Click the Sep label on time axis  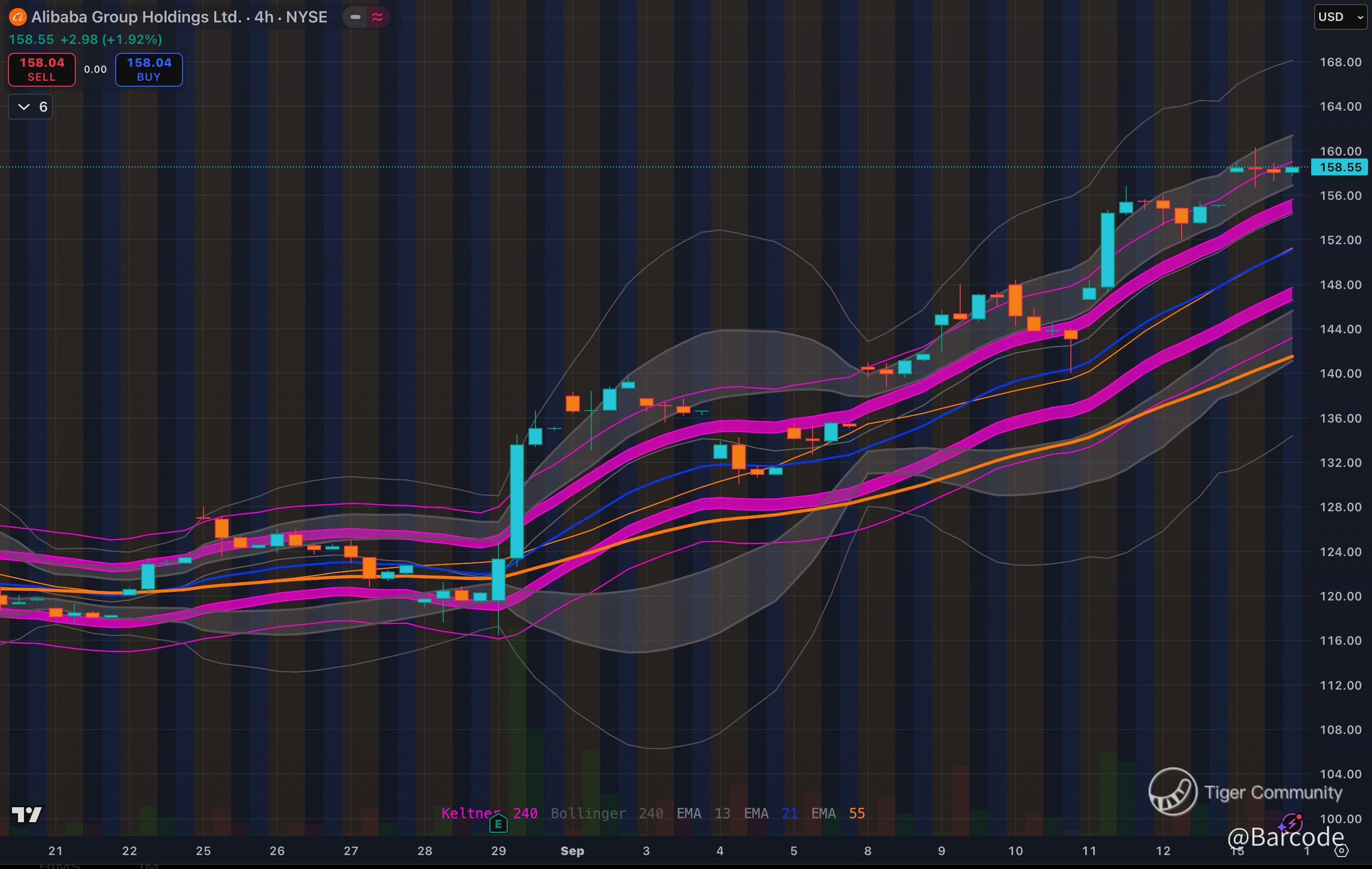572,851
